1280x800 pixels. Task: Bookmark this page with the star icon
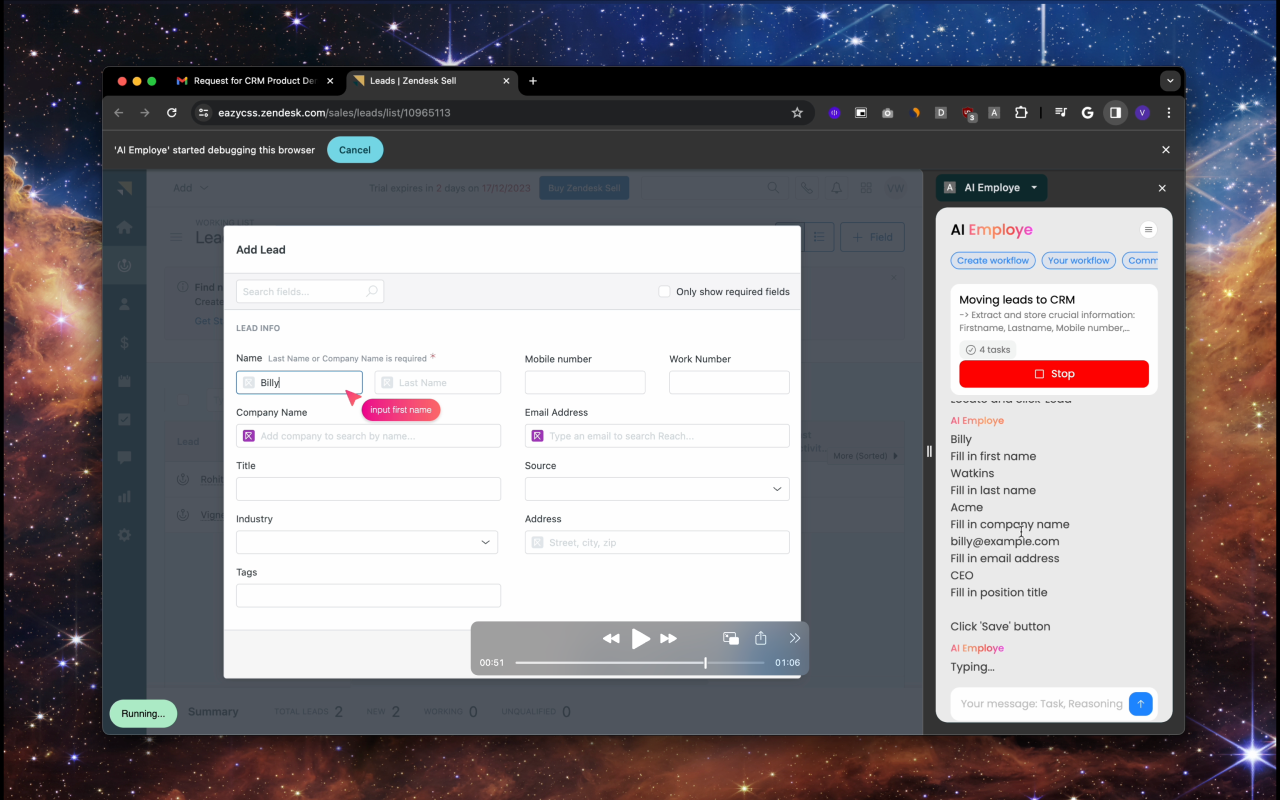coord(797,113)
